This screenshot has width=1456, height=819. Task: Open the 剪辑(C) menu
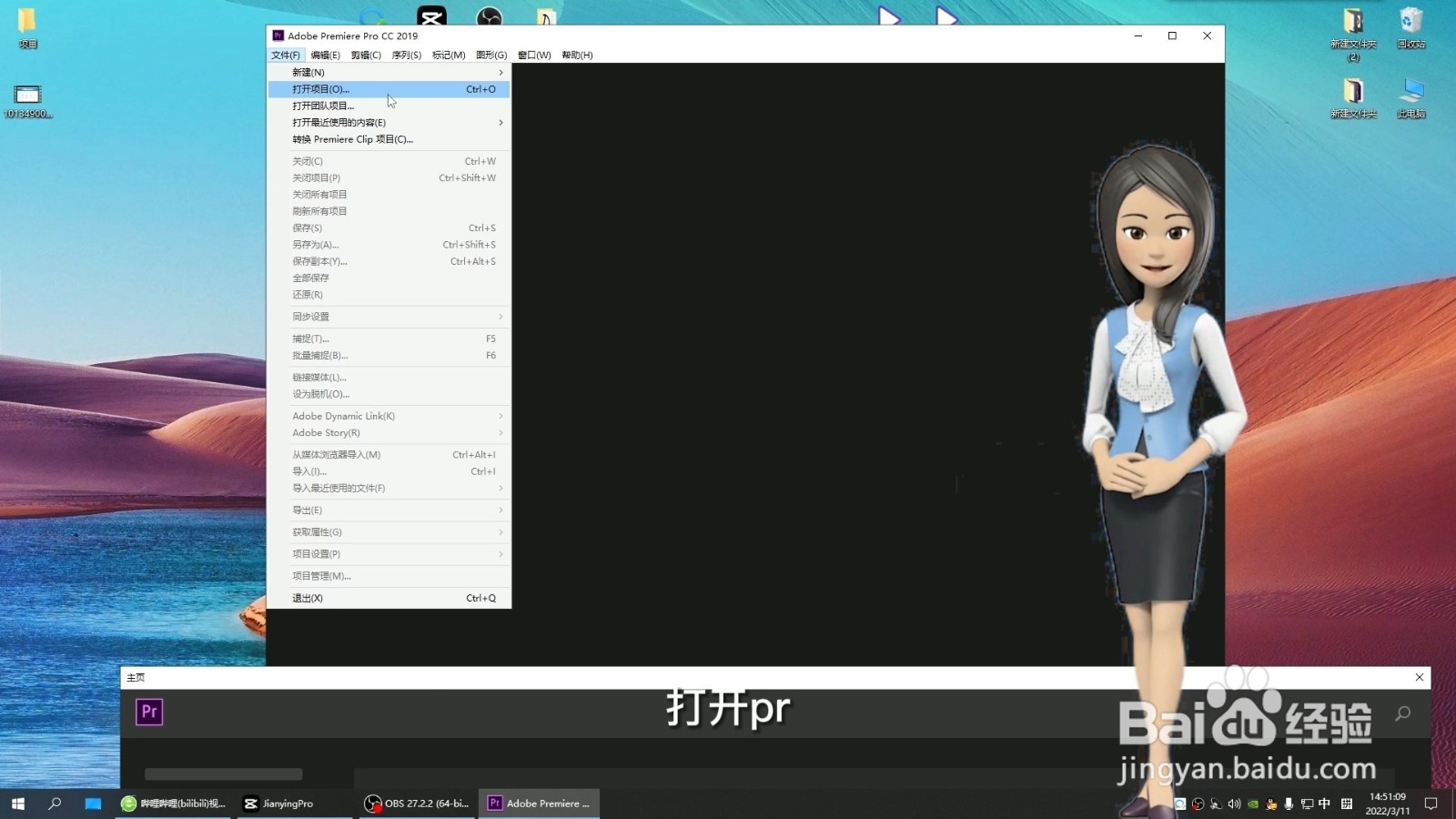(x=366, y=55)
